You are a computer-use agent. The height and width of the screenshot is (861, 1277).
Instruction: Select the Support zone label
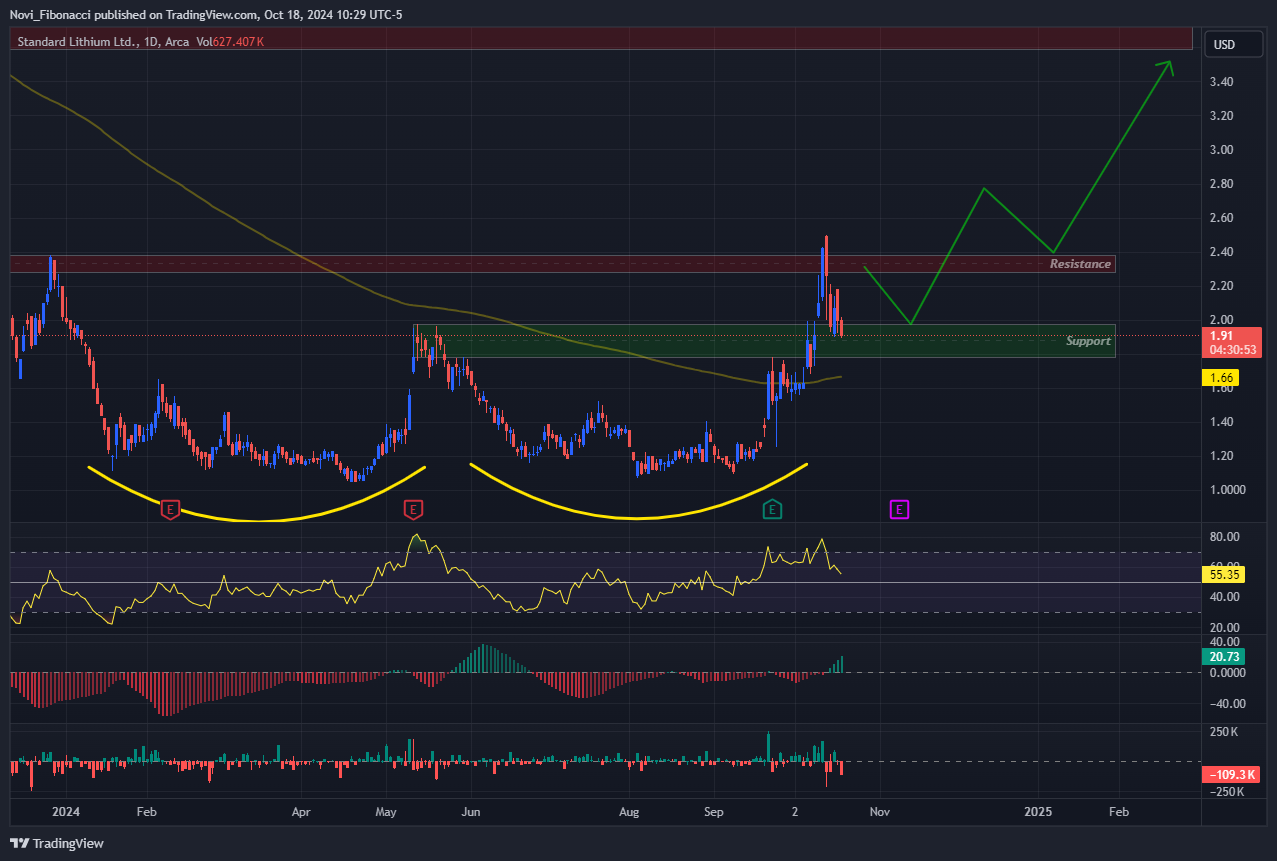(1088, 341)
